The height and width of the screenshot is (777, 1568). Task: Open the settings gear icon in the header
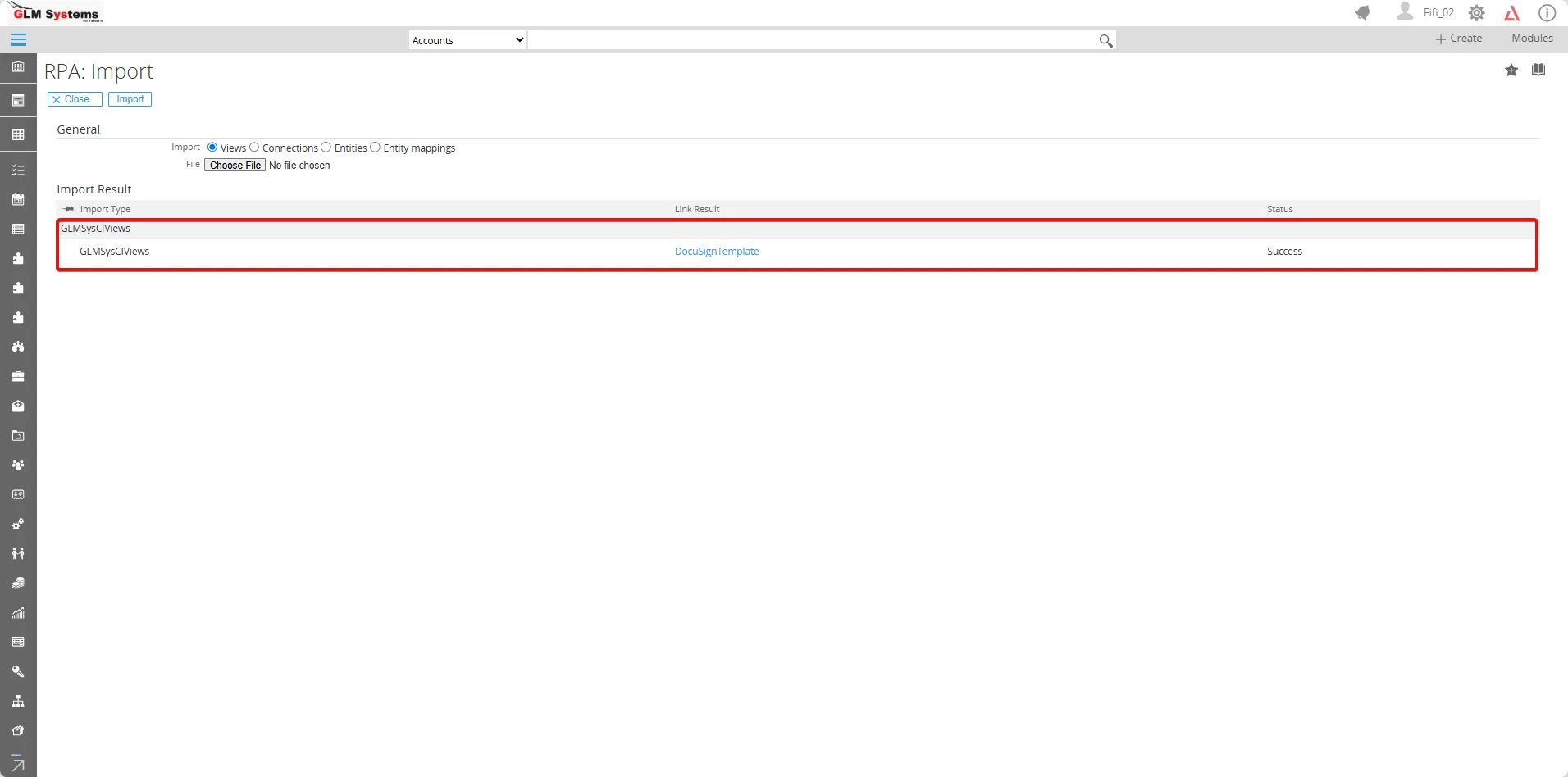coord(1477,13)
